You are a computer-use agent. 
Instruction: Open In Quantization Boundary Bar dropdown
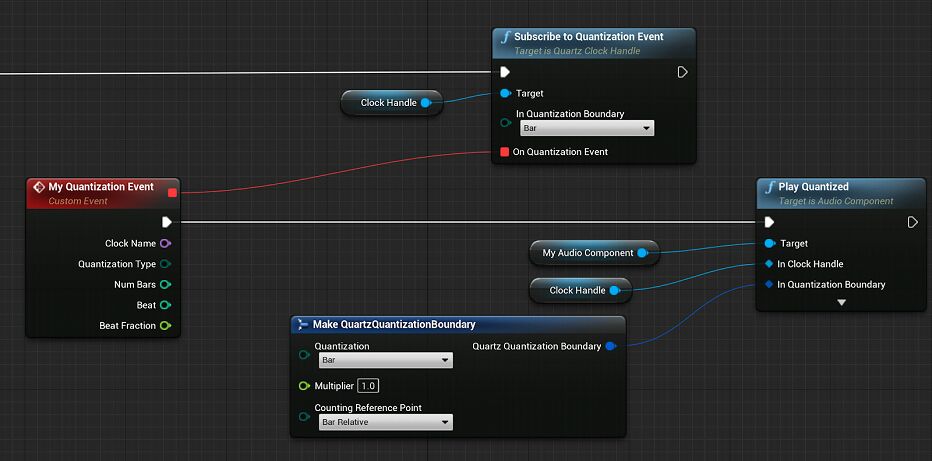[x=586, y=129]
